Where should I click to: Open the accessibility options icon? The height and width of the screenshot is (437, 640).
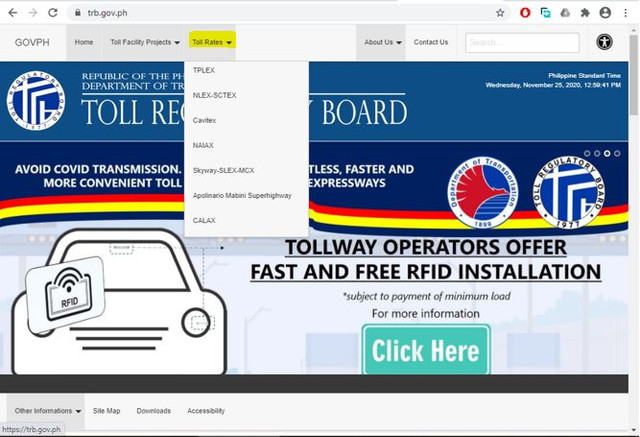pyautogui.click(x=604, y=42)
